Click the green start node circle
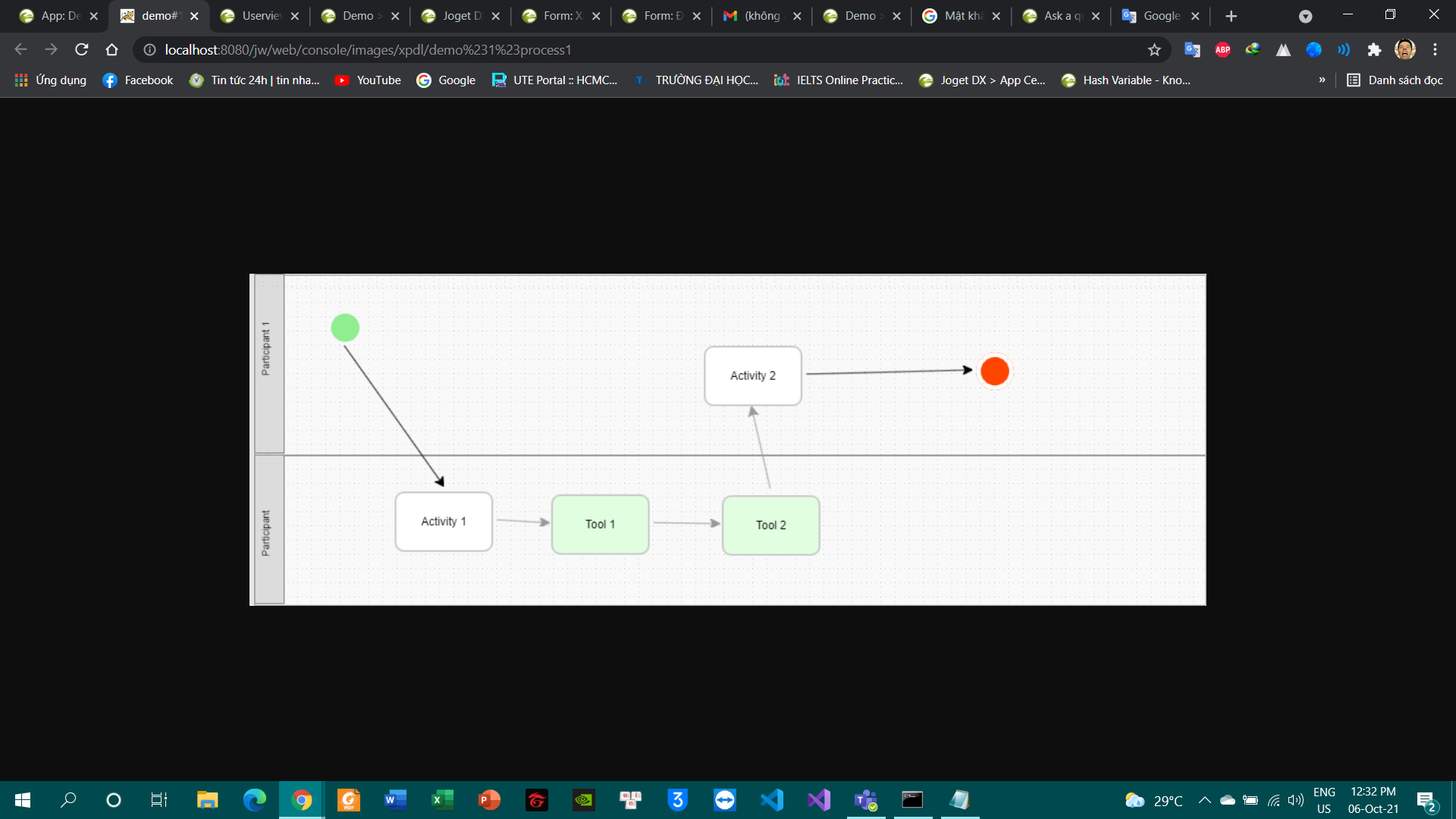The width and height of the screenshot is (1456, 819). [x=345, y=328]
